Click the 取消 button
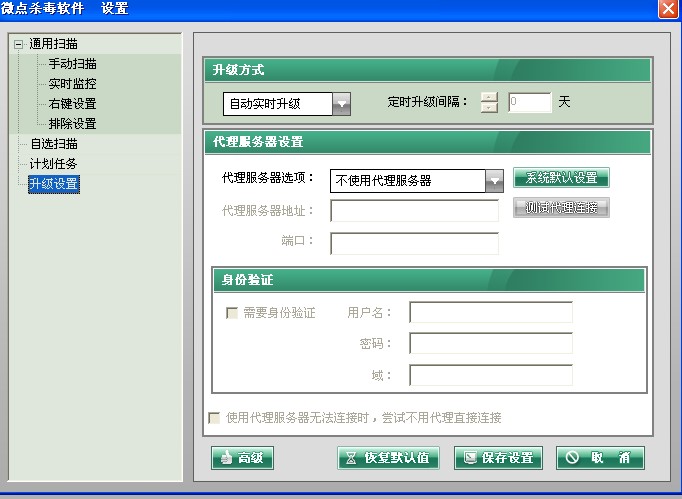This screenshot has height=499, width=682. 600,458
